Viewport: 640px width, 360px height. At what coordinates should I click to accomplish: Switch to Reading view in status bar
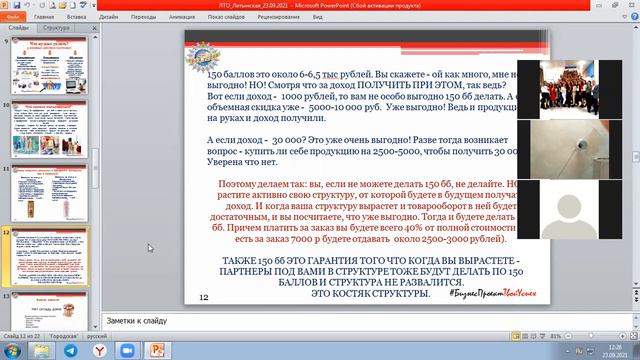[533, 336]
